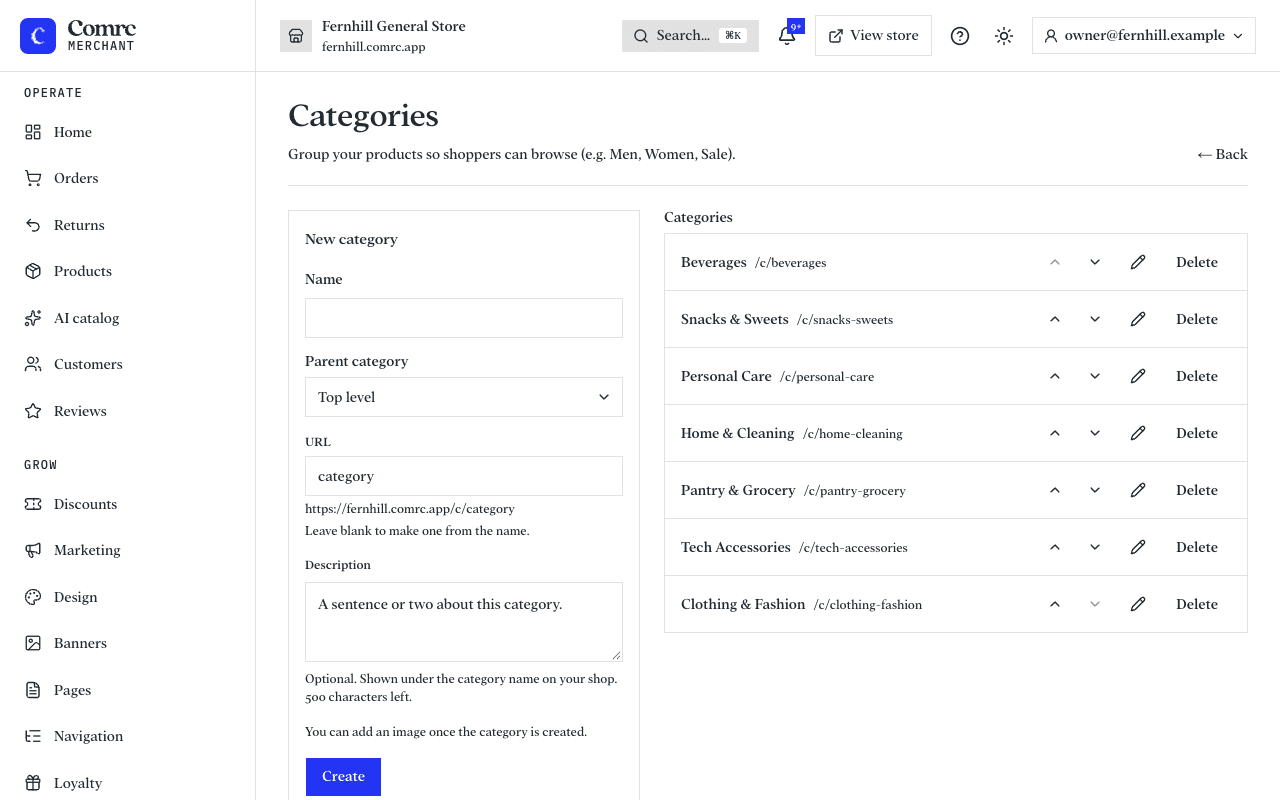Delete the Pantry & Grocery category

pyautogui.click(x=1197, y=490)
